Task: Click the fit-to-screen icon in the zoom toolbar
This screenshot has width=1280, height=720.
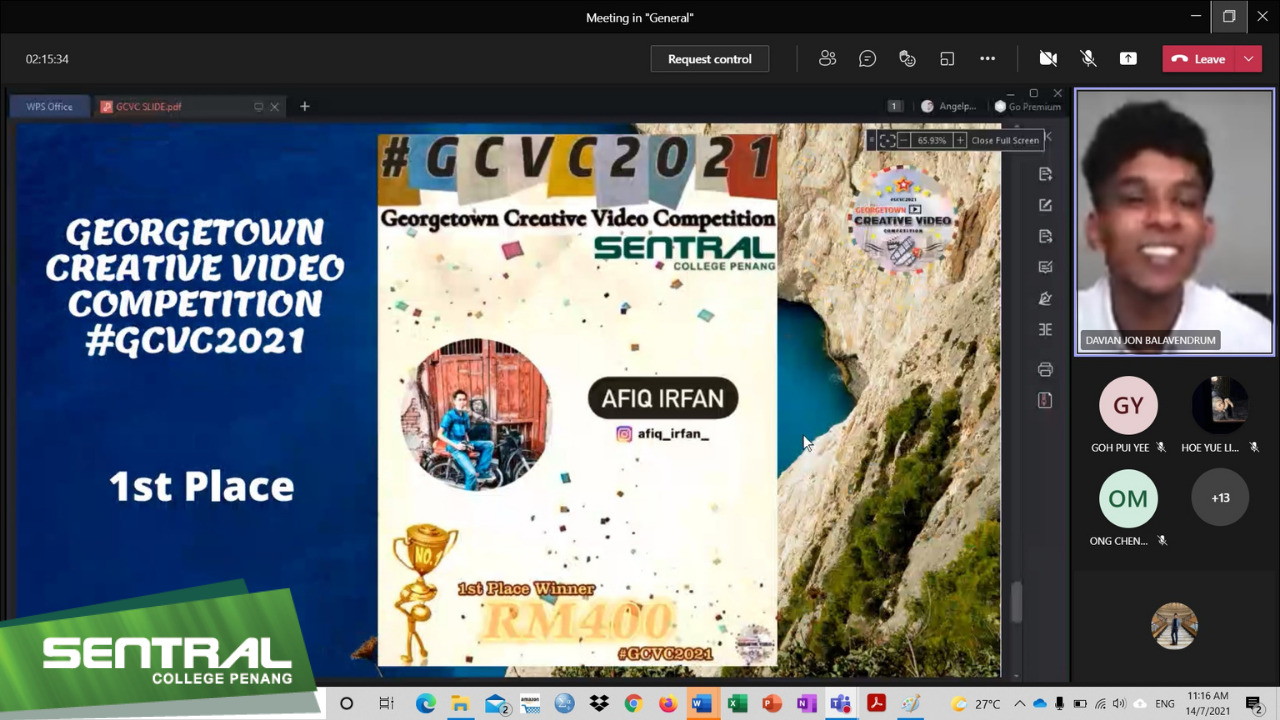Action: [887, 140]
